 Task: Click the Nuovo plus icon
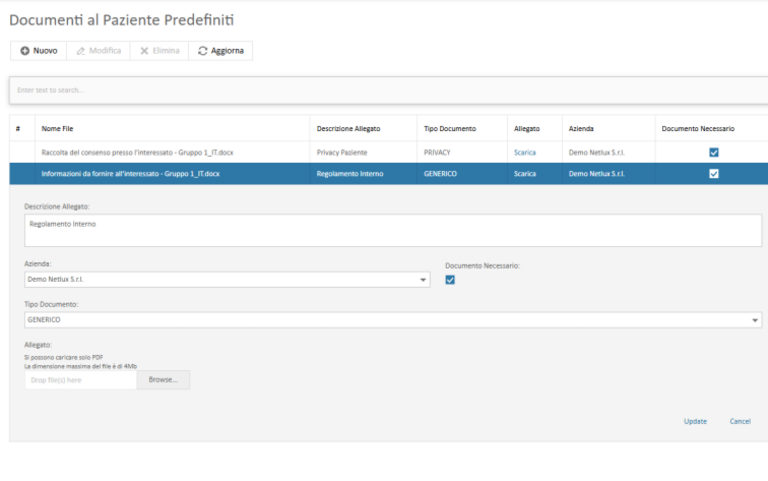click(25, 51)
